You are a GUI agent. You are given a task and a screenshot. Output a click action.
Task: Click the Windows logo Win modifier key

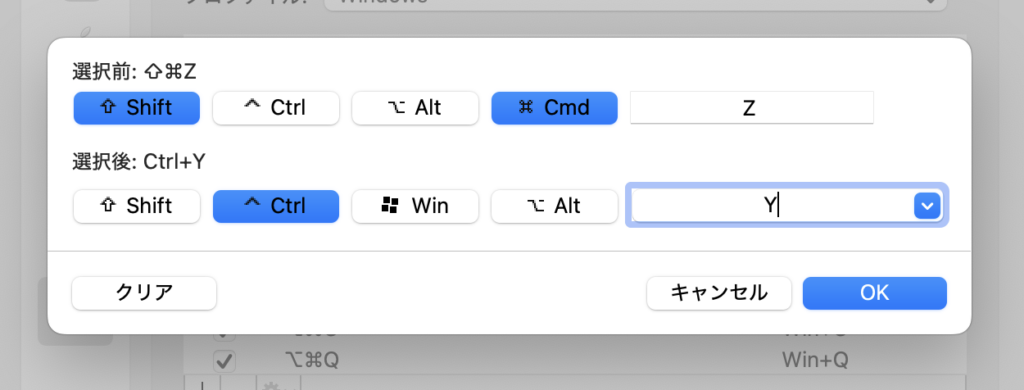click(413, 206)
